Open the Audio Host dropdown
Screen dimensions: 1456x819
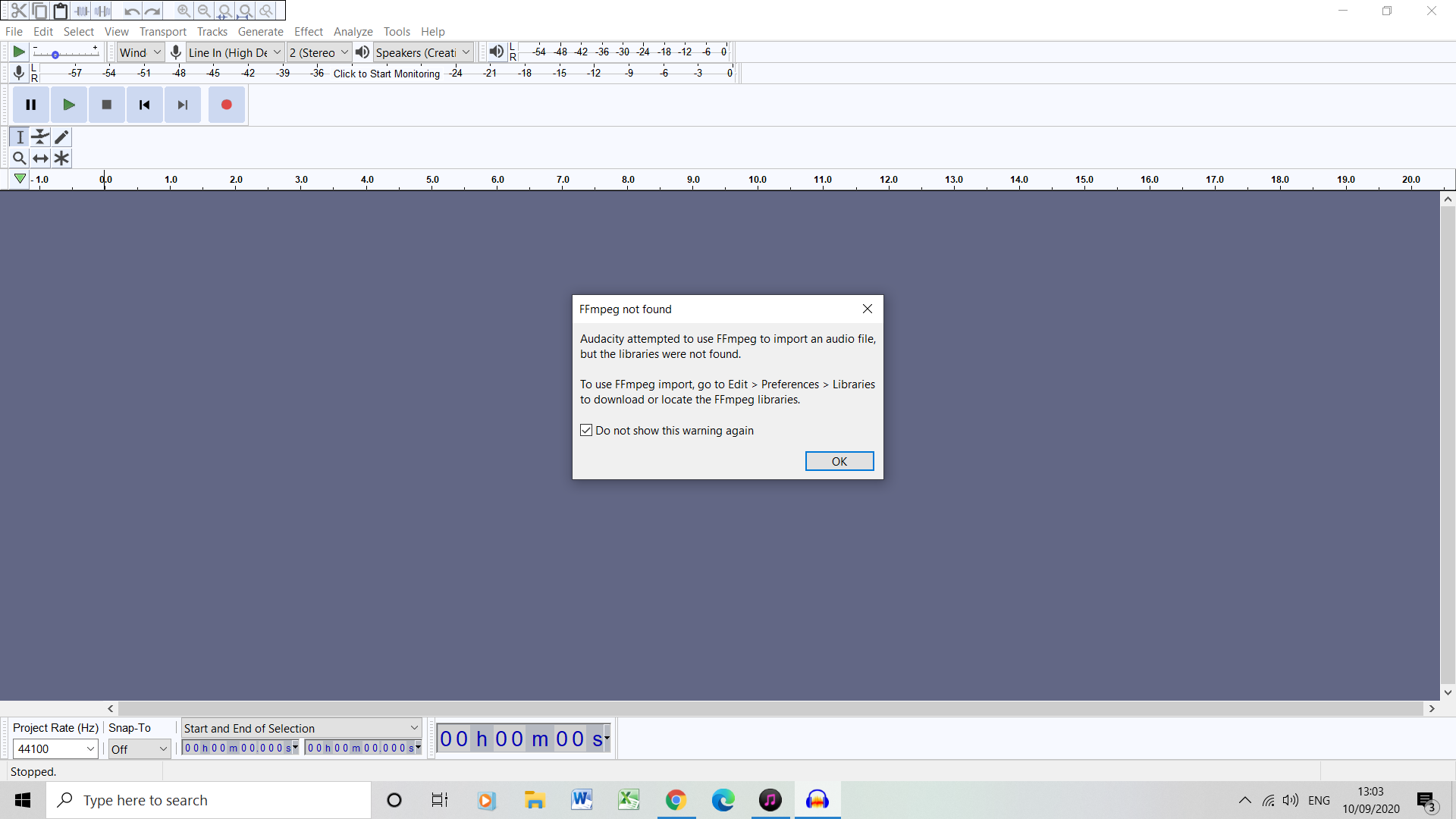(x=140, y=52)
